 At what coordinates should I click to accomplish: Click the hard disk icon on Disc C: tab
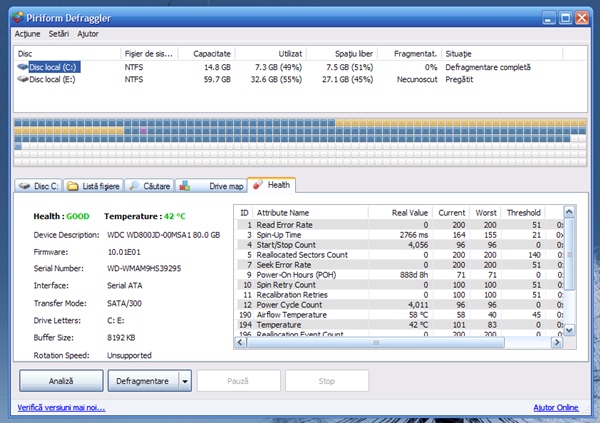[24, 186]
